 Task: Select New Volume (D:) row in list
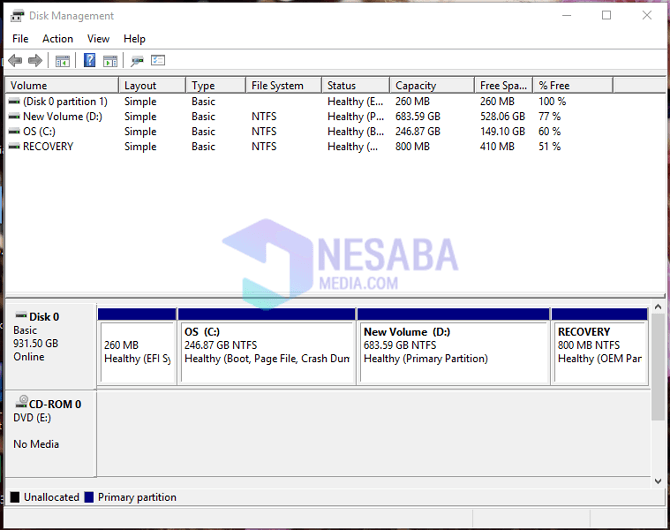[x=62, y=116]
